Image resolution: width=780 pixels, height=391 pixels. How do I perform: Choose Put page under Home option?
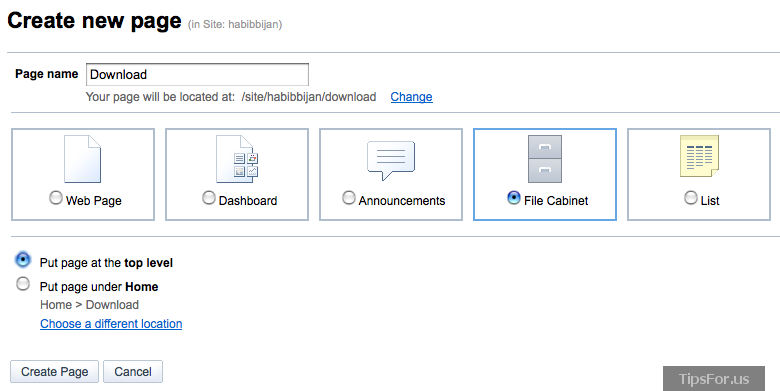point(23,284)
